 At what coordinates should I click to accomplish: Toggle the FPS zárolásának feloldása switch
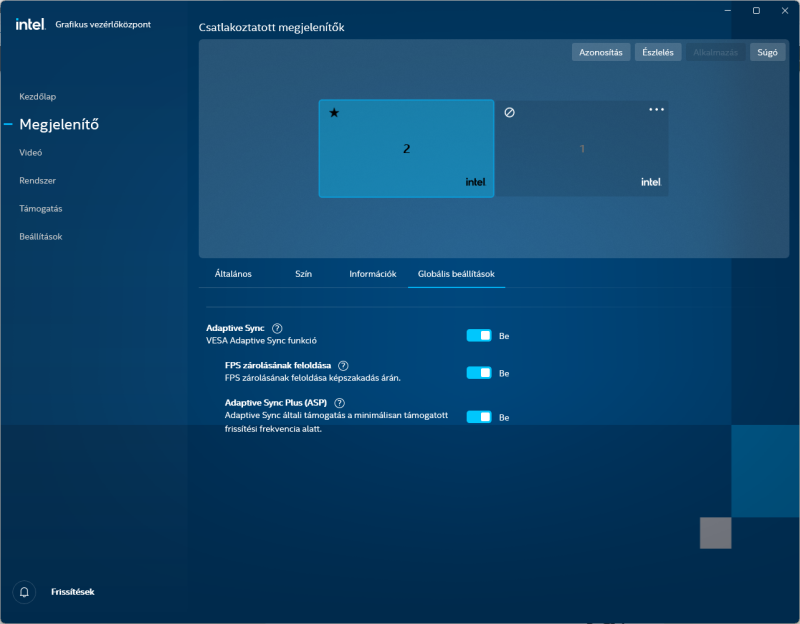coord(479,373)
